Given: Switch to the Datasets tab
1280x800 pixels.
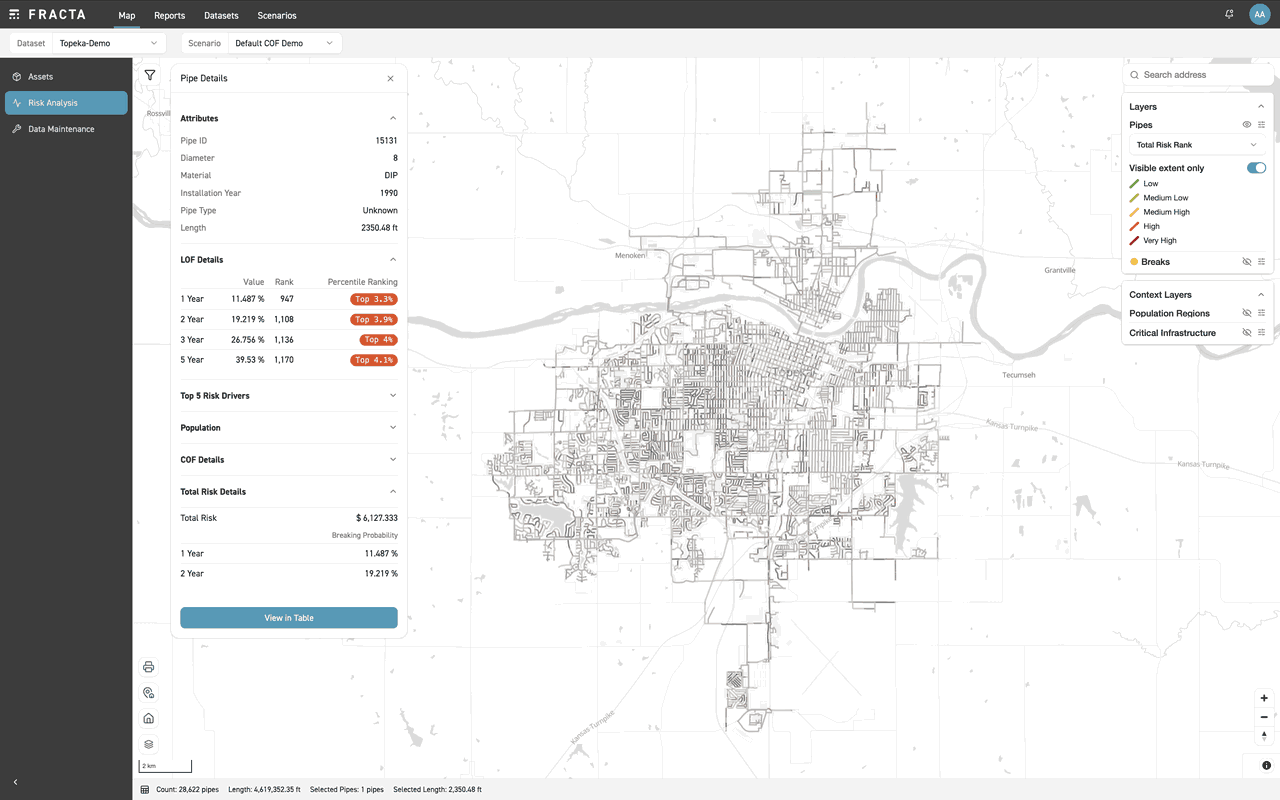Looking at the screenshot, I should click(x=221, y=15).
